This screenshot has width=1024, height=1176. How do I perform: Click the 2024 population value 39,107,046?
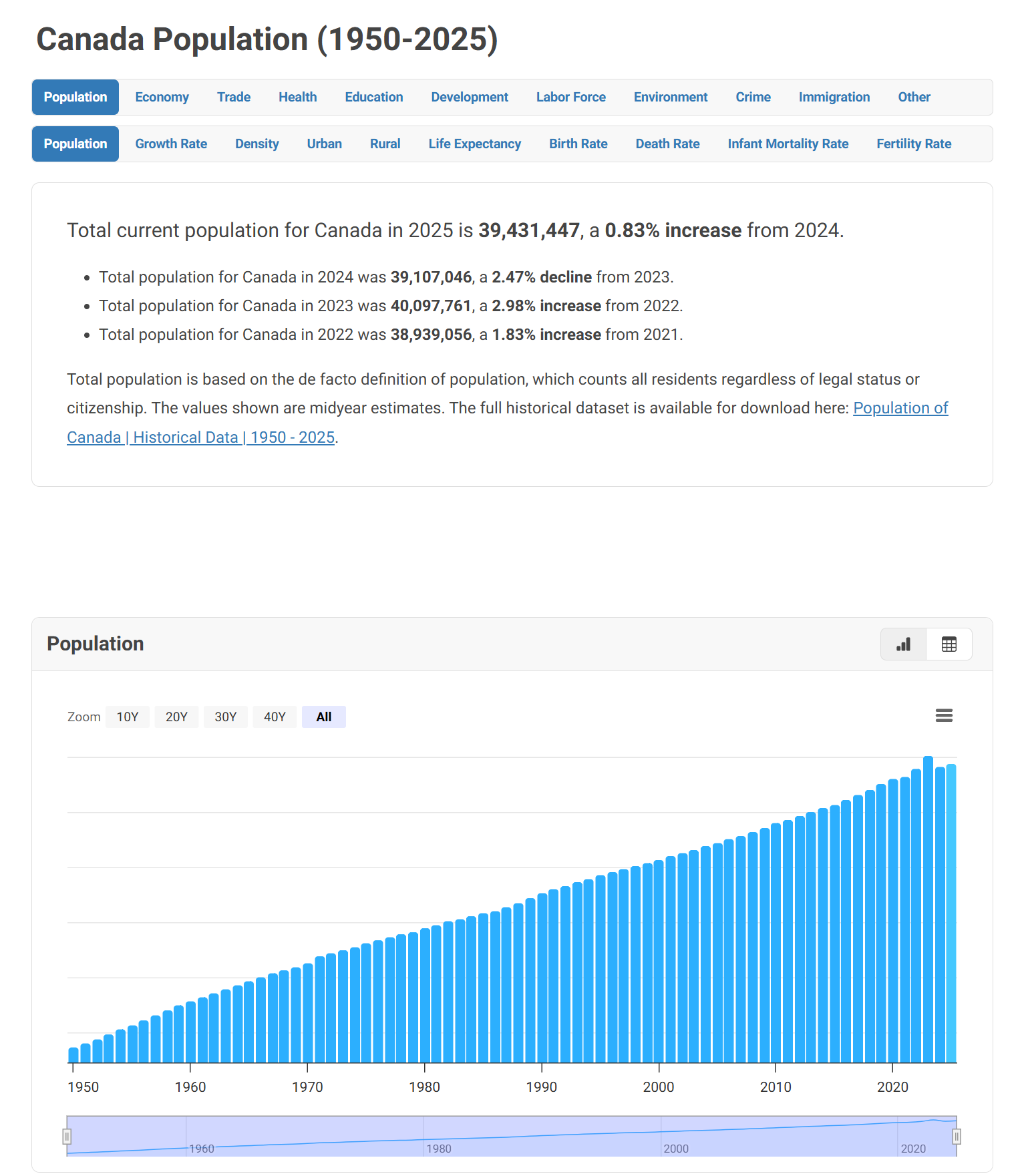coord(431,277)
